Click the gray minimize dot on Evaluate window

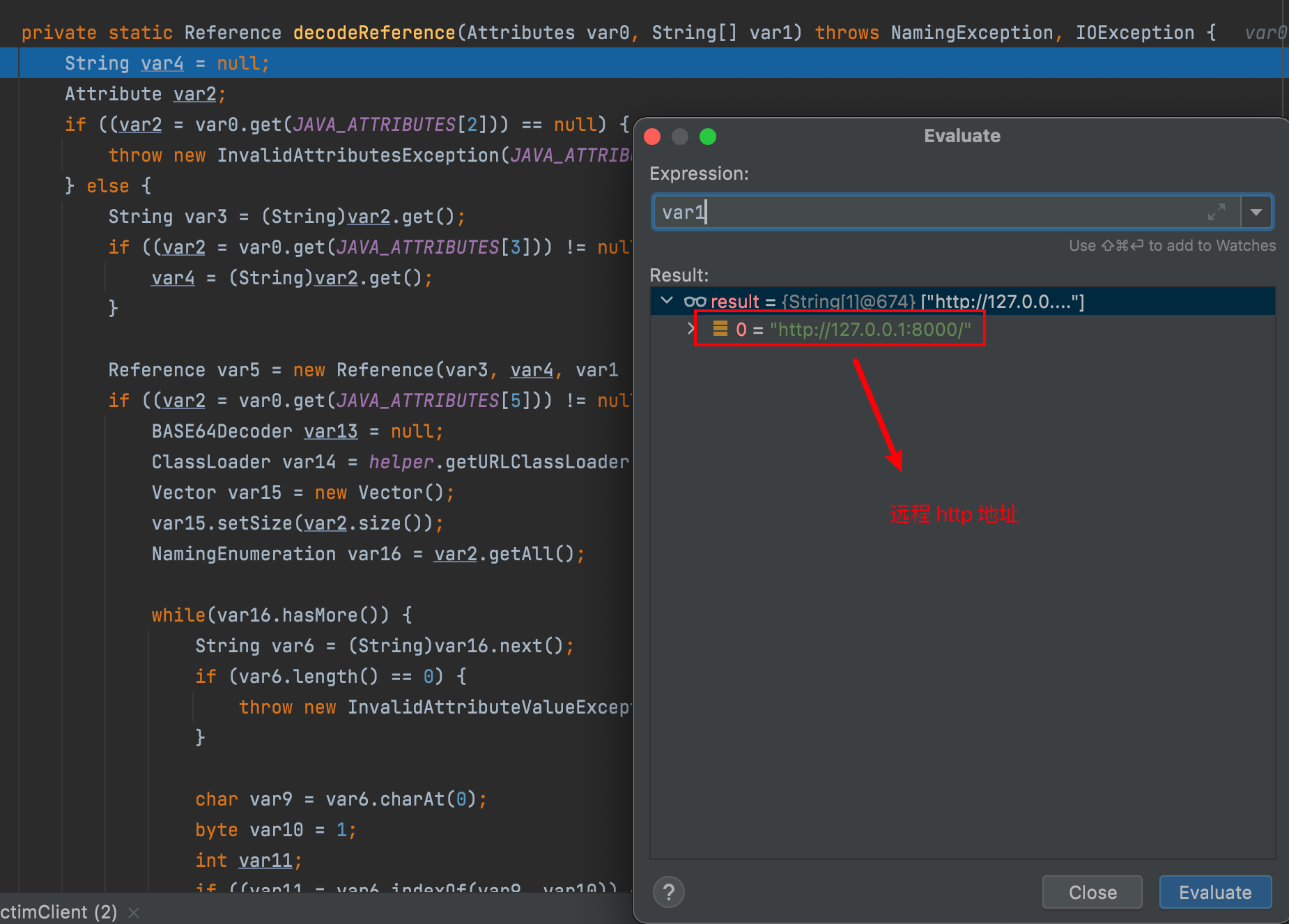click(x=680, y=137)
